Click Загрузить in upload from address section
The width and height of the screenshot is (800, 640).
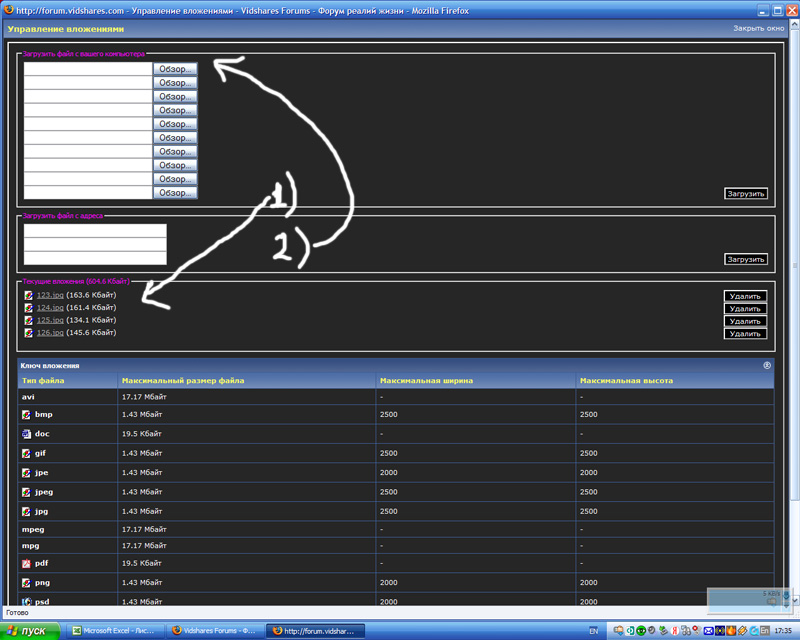point(745,260)
